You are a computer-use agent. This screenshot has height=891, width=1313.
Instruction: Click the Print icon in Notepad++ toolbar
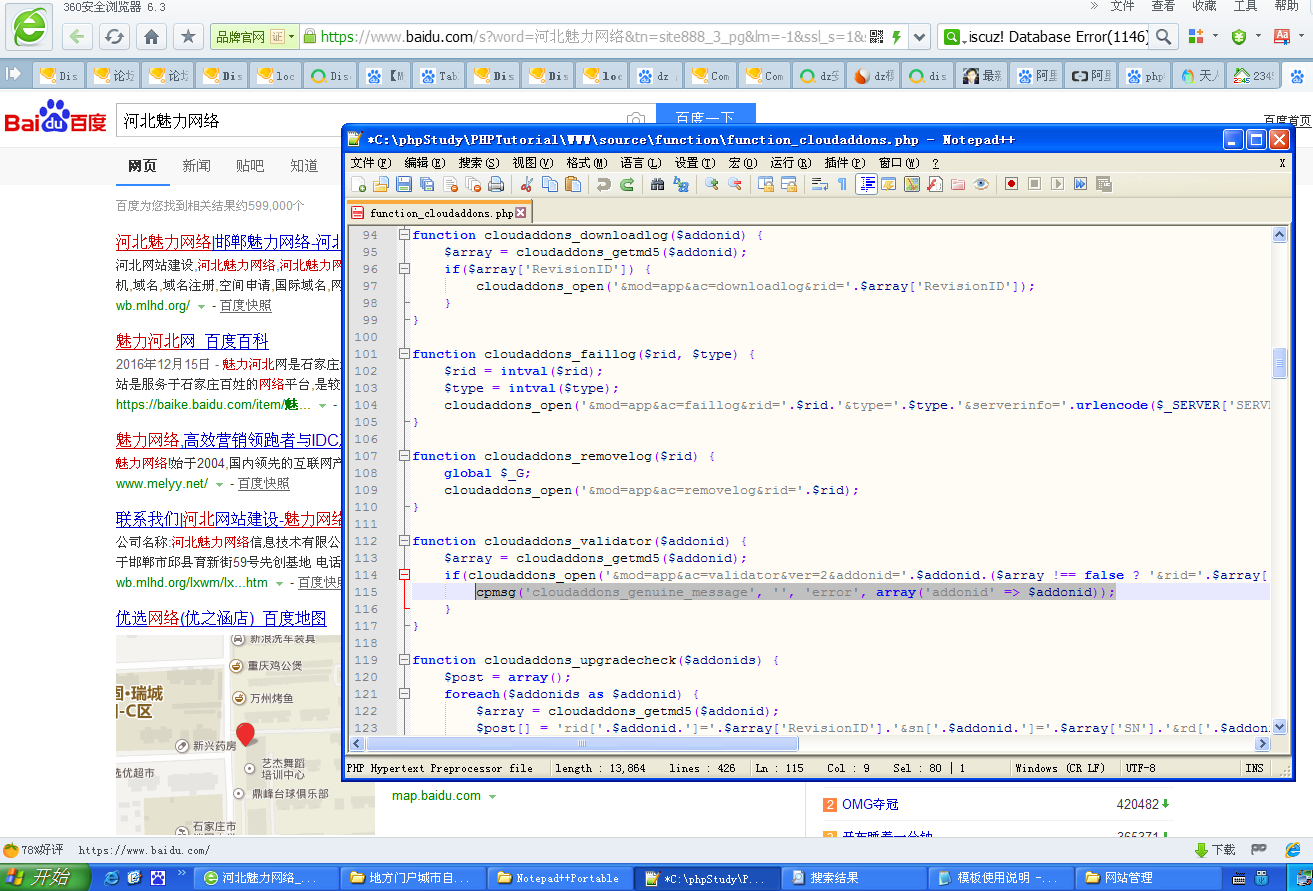[x=496, y=184]
